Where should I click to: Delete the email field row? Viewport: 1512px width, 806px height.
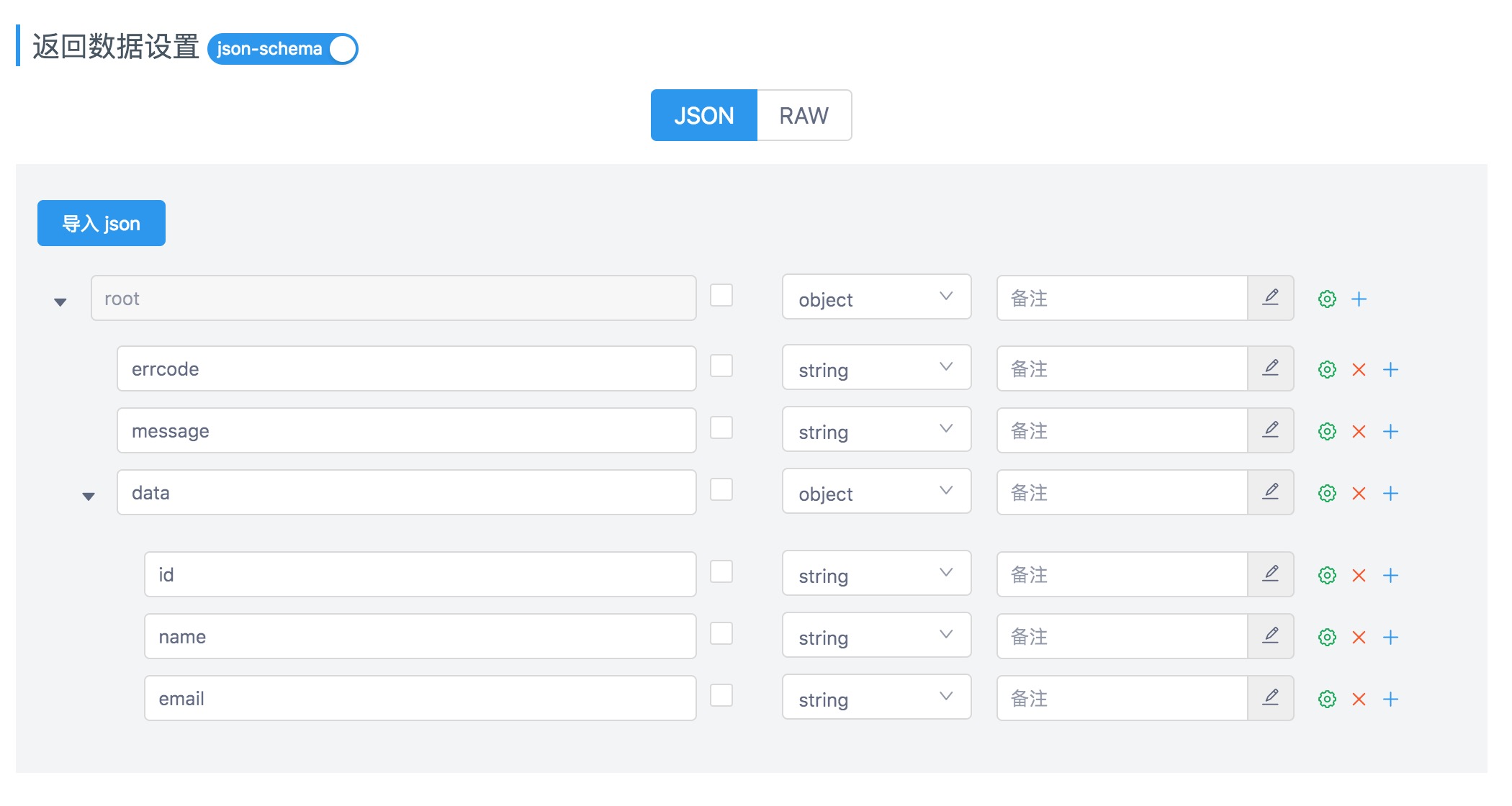click(x=1359, y=699)
